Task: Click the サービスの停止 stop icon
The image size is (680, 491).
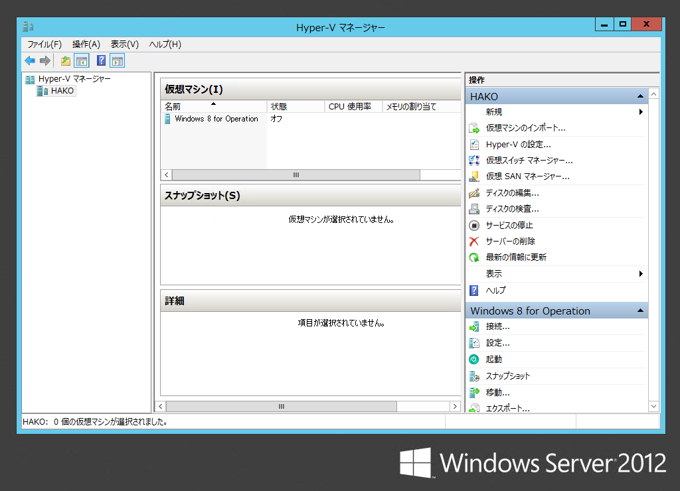Action: point(474,226)
